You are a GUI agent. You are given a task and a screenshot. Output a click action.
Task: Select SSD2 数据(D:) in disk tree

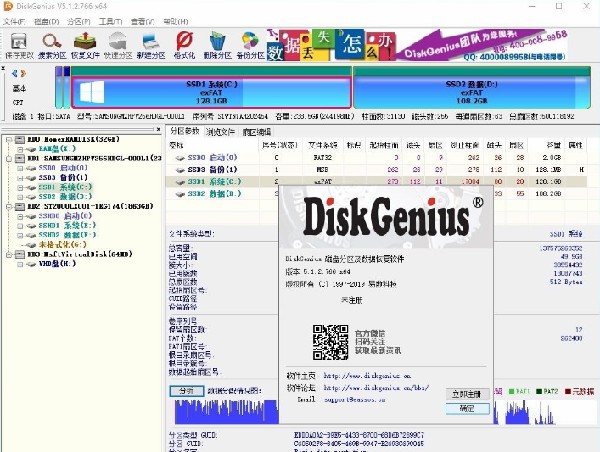pos(65,197)
